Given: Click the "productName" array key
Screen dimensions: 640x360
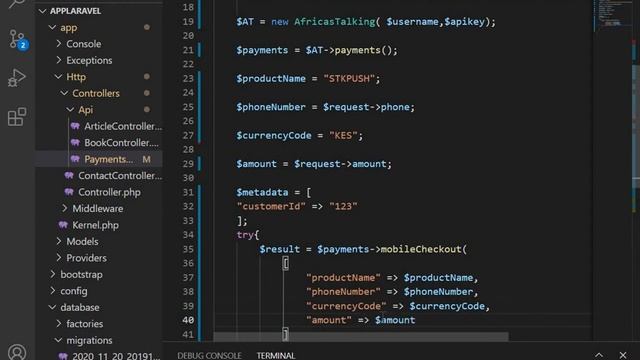Looking at the screenshot, I should point(343,278).
